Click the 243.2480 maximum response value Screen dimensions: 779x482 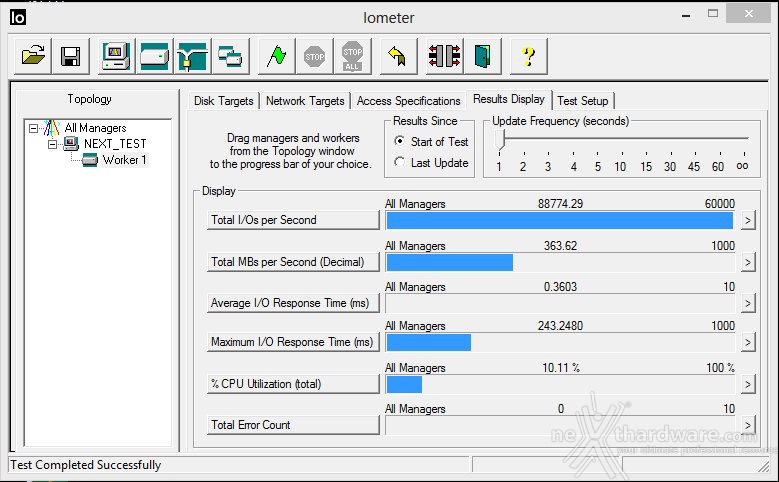[560, 326]
